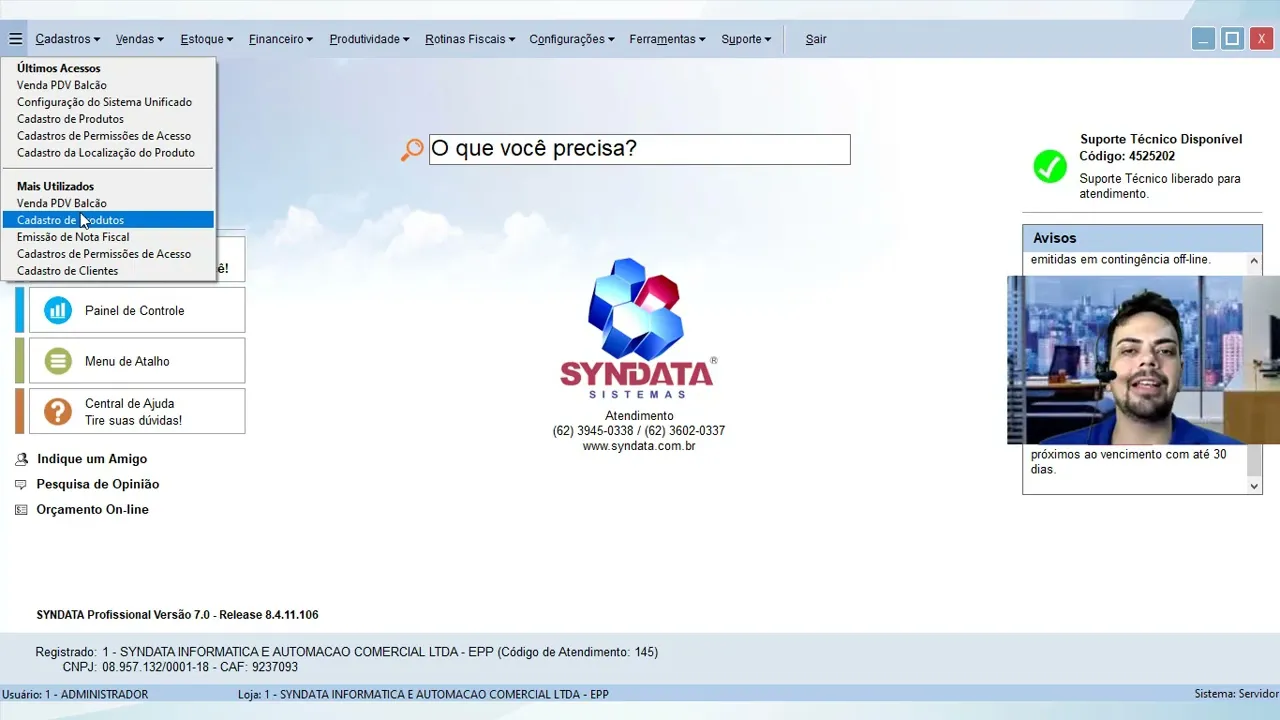This screenshot has width=1280, height=720.
Task: Click the 'O que você precisa?' search field
Action: click(x=640, y=149)
